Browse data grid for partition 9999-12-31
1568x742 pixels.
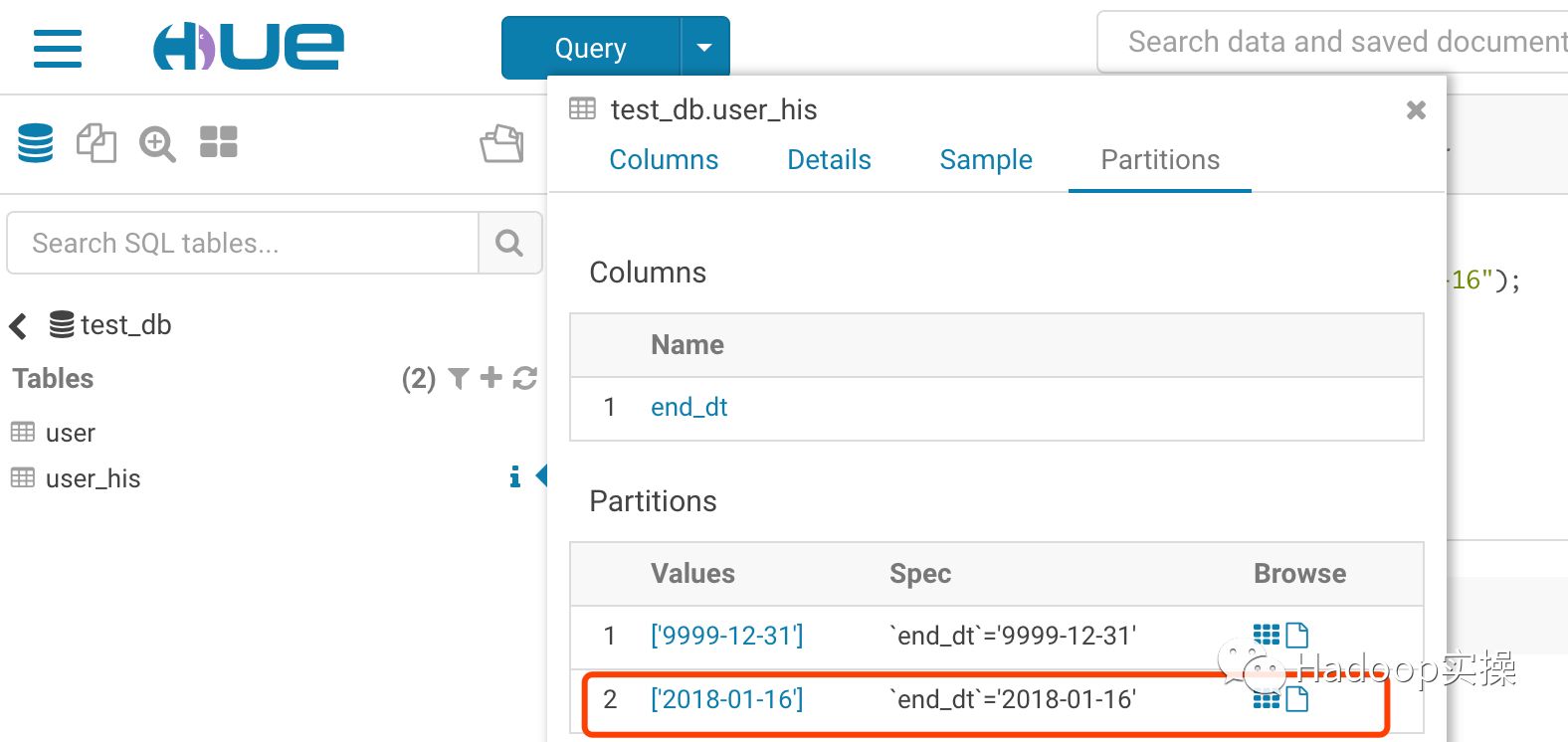(1267, 635)
